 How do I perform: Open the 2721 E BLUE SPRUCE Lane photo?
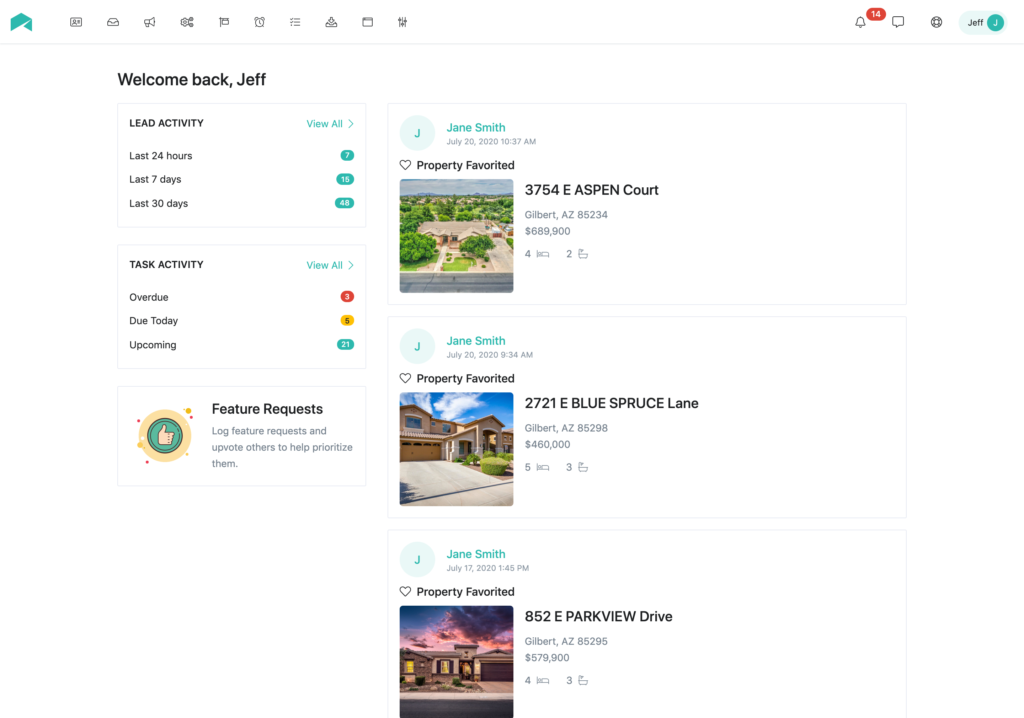point(456,449)
